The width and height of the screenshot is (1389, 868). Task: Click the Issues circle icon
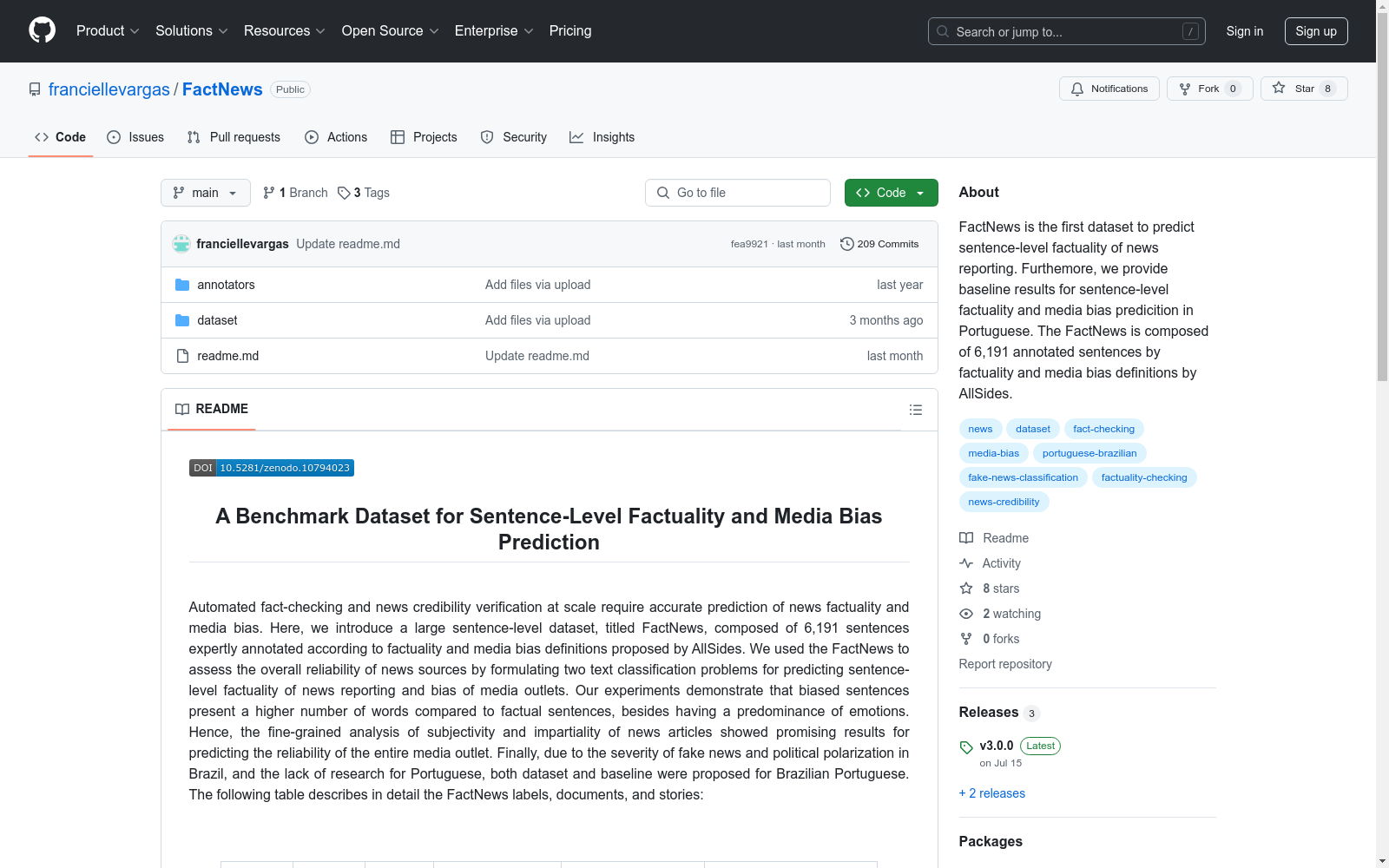tap(114, 137)
